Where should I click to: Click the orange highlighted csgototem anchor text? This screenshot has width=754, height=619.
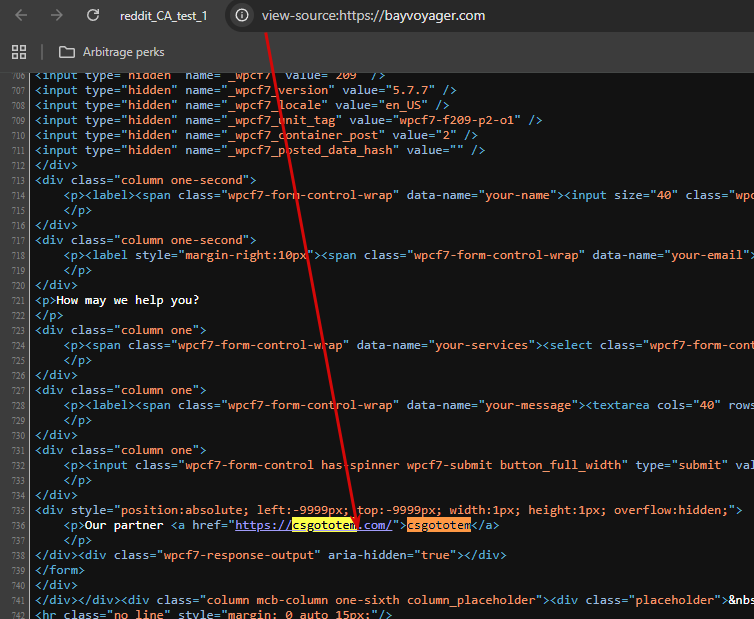pos(439,525)
